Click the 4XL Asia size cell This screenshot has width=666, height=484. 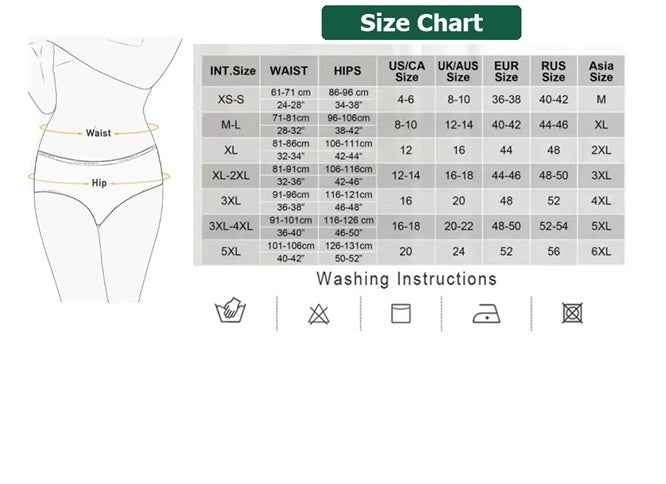click(x=601, y=201)
